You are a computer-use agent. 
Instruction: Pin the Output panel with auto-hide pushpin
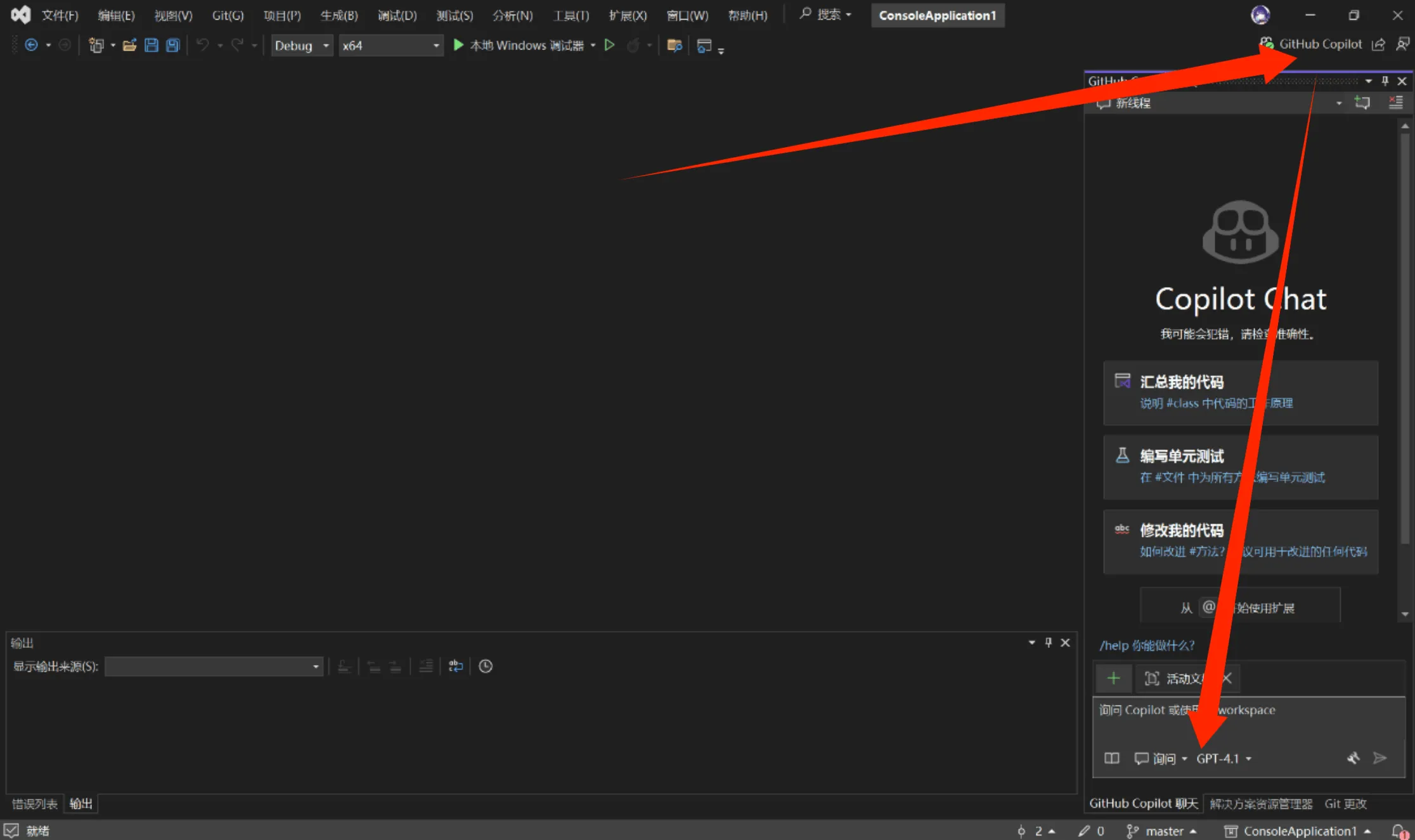[x=1049, y=643]
